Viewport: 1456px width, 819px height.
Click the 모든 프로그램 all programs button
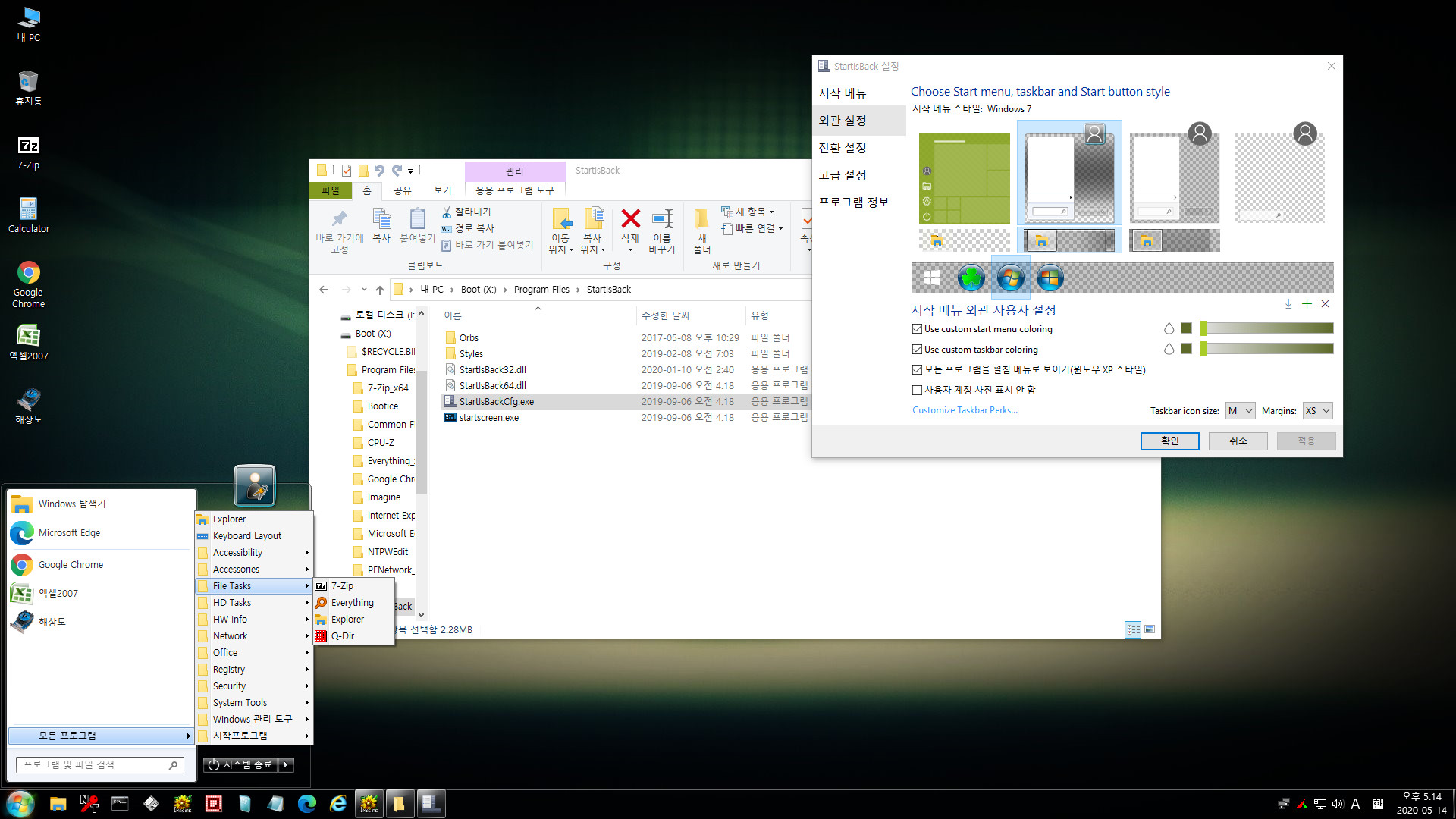[101, 736]
